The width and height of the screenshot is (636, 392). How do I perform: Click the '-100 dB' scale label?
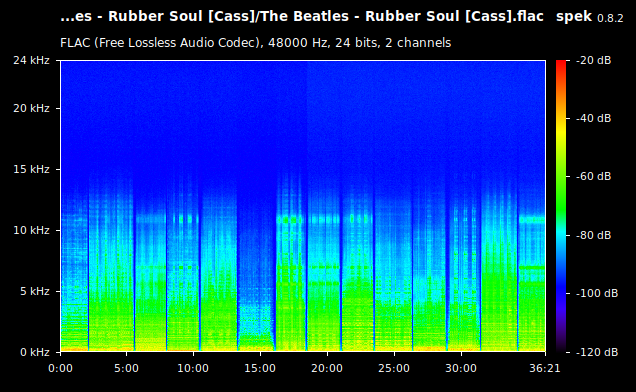(x=597, y=293)
